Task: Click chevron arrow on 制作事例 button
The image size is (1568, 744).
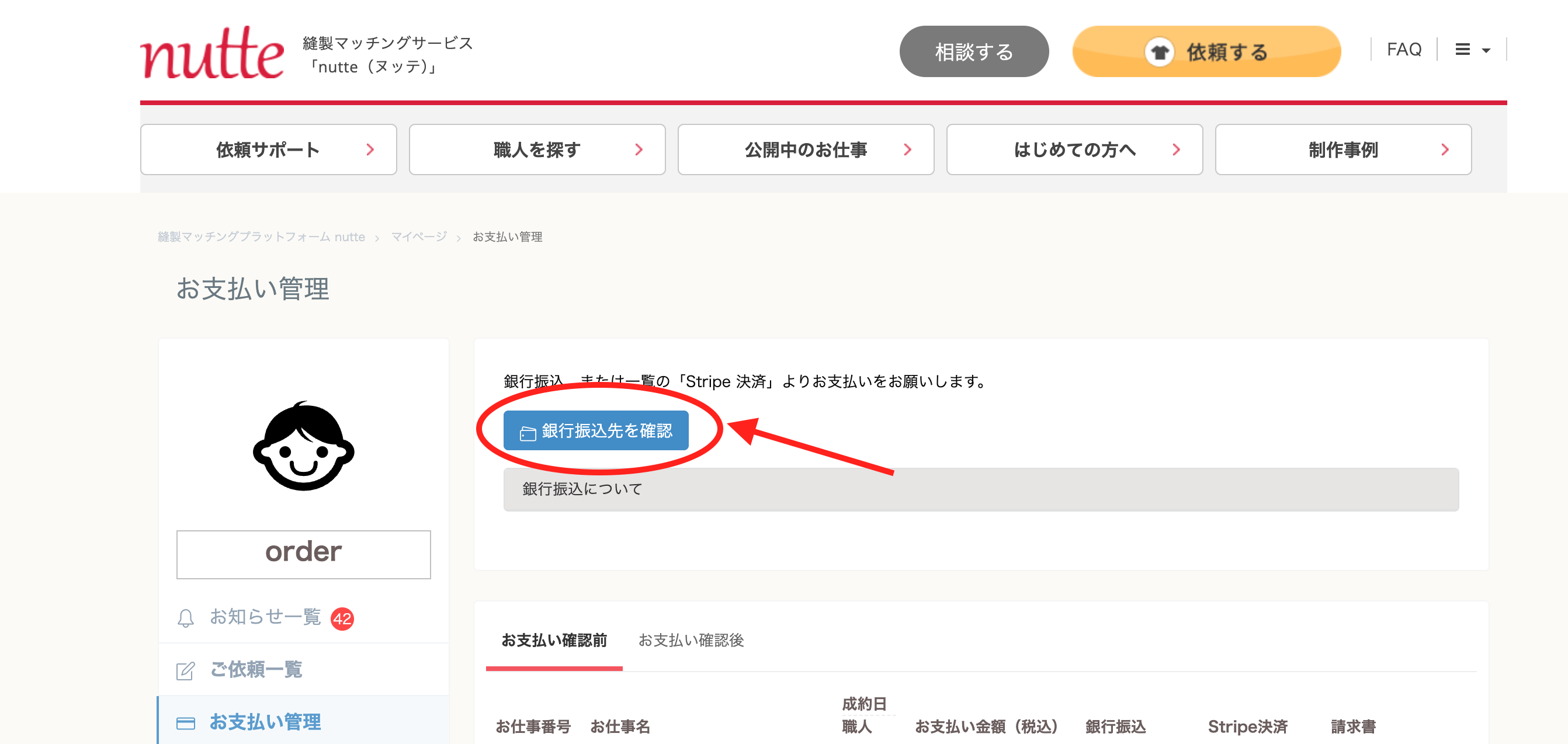Action: tap(1445, 150)
